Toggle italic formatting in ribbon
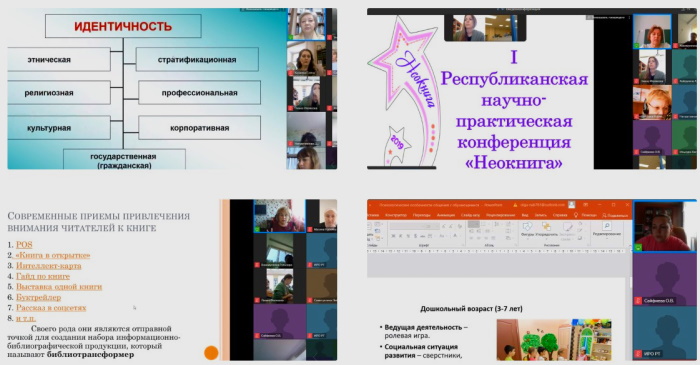The image size is (700, 365). (x=400, y=236)
